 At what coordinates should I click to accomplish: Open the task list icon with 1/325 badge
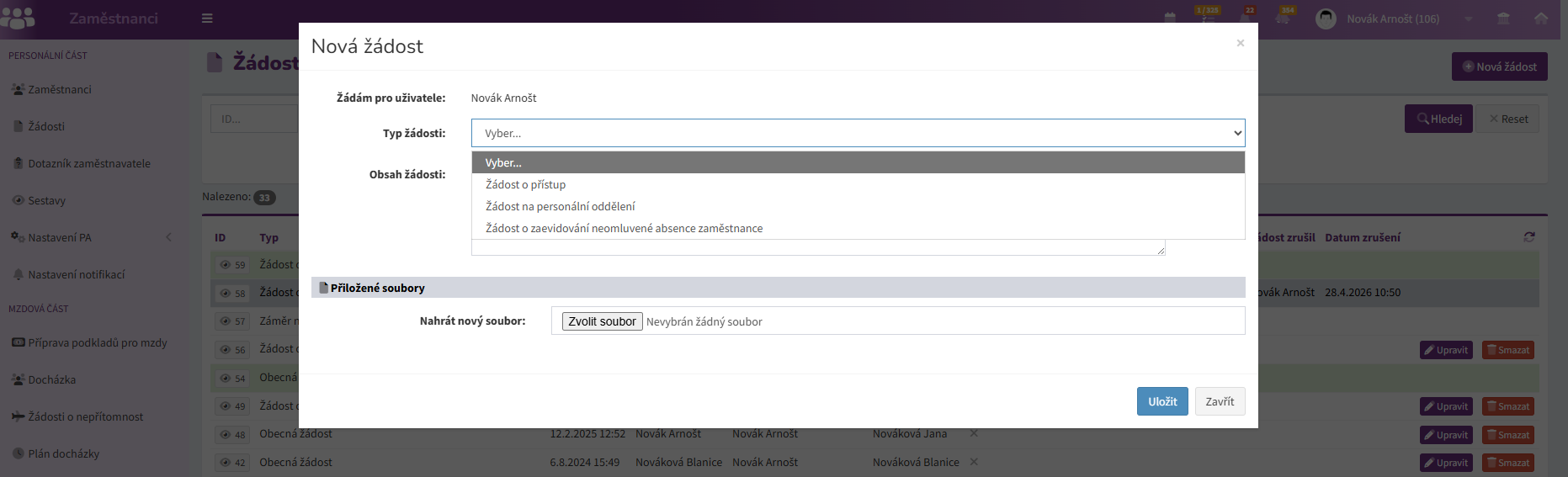click(x=1207, y=19)
